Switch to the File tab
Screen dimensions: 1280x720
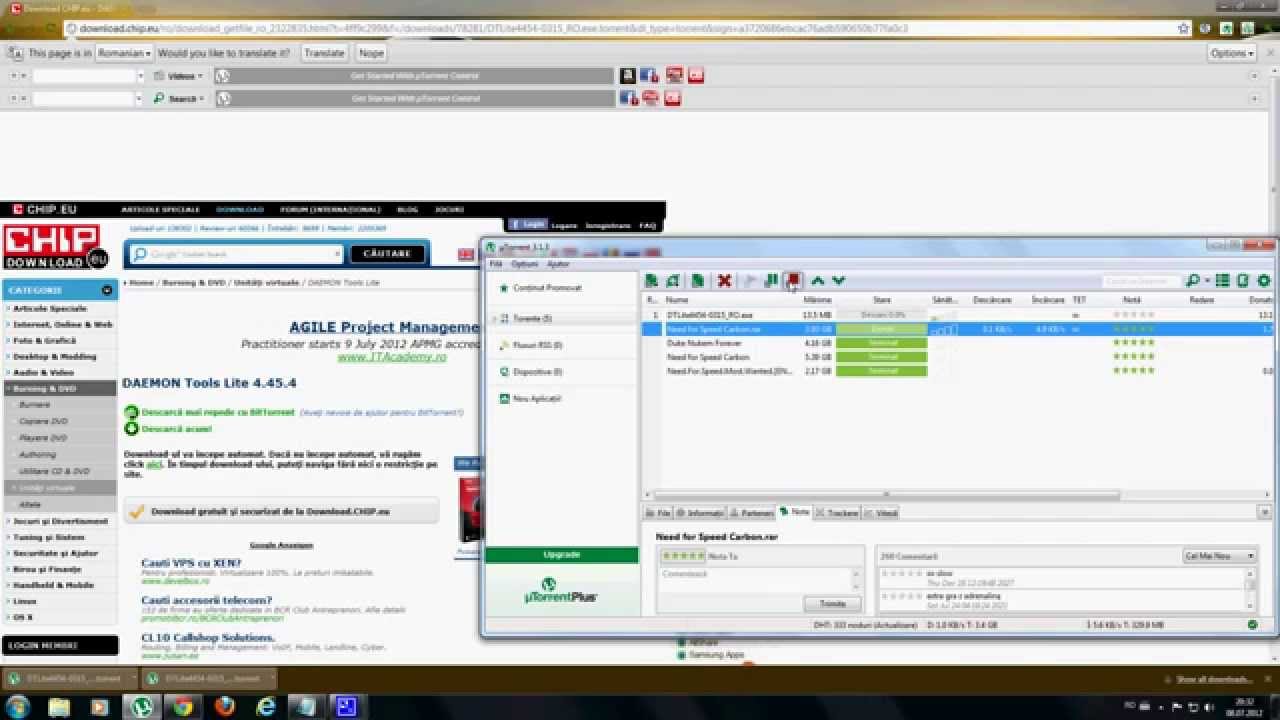point(659,513)
